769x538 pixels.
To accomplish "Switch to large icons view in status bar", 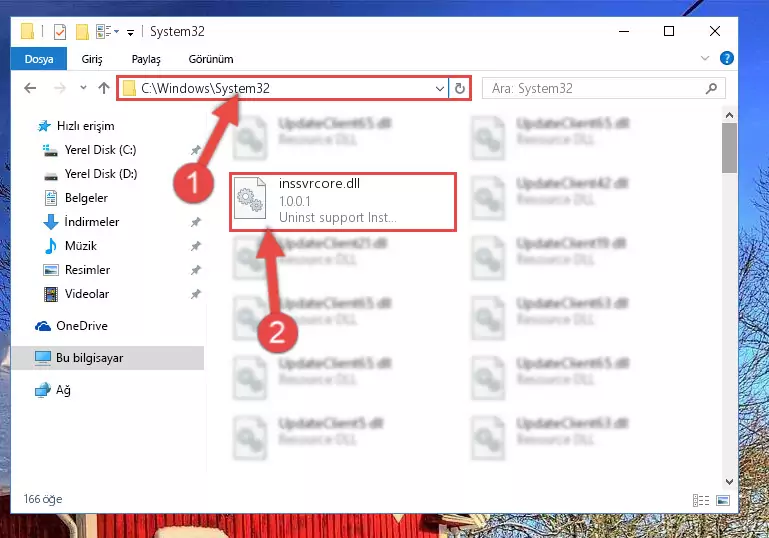I will tap(722, 500).
